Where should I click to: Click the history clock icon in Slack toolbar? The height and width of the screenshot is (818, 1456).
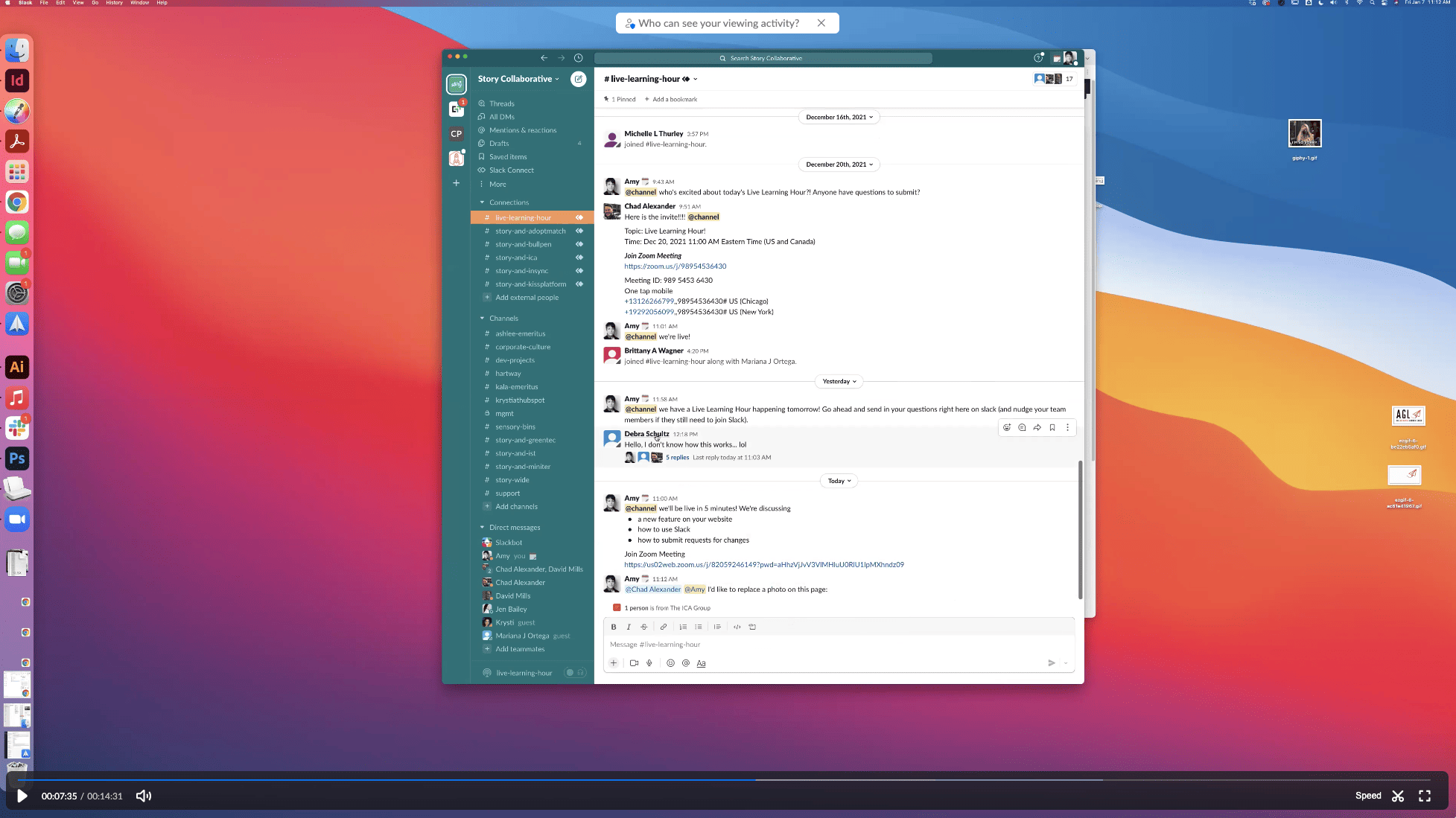(578, 58)
